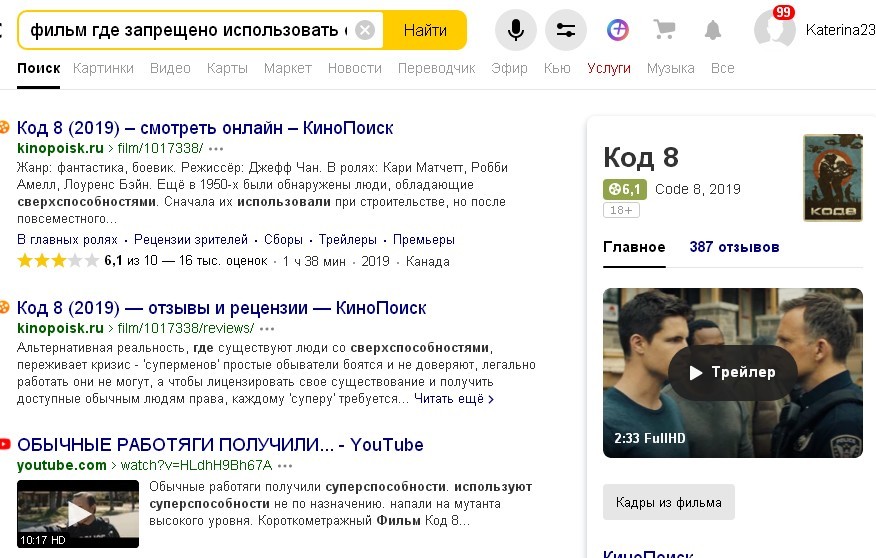Open the Эфир tab
Screen dimensions: 876x558
[x=509, y=68]
